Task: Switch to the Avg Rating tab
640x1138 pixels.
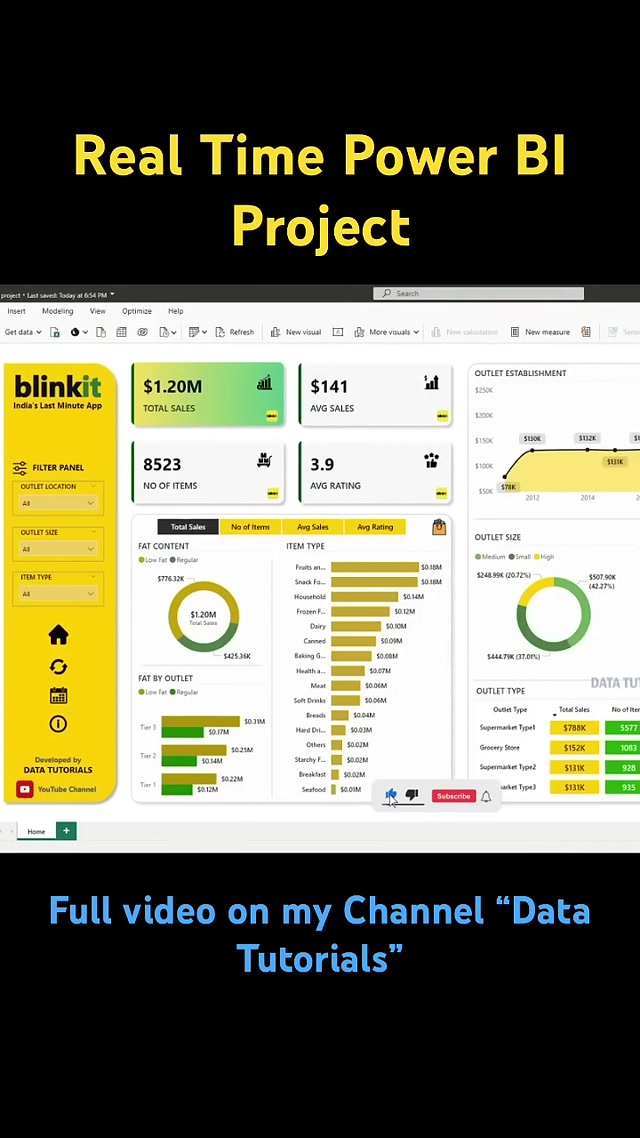Action: point(375,527)
